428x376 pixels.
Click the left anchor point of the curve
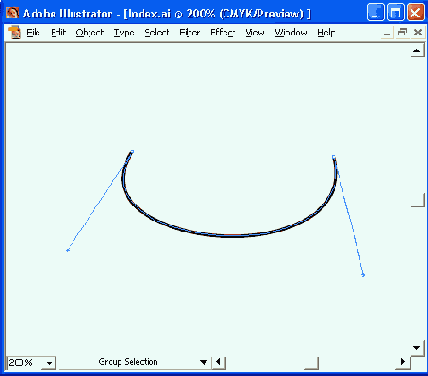pyautogui.click(x=132, y=152)
